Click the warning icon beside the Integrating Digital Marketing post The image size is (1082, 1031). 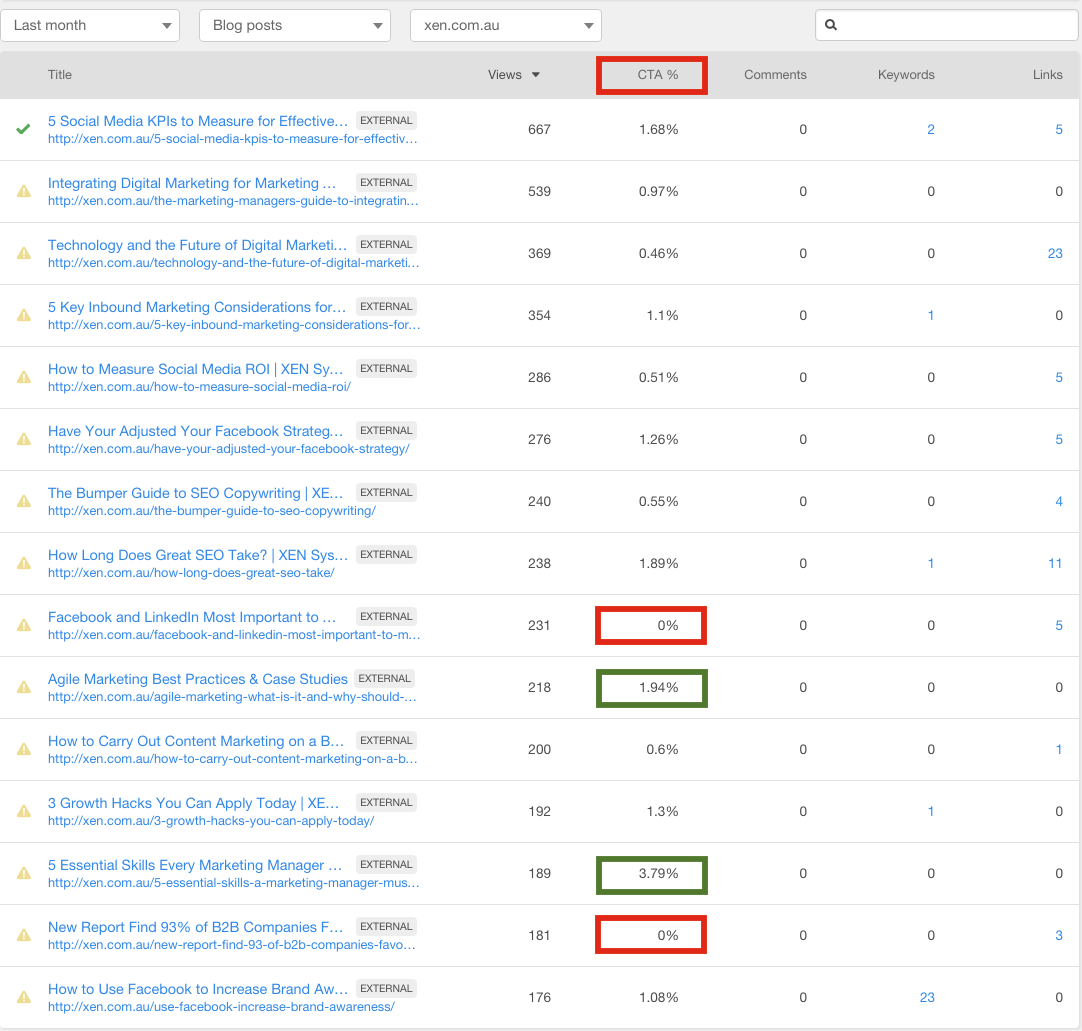(x=23, y=191)
